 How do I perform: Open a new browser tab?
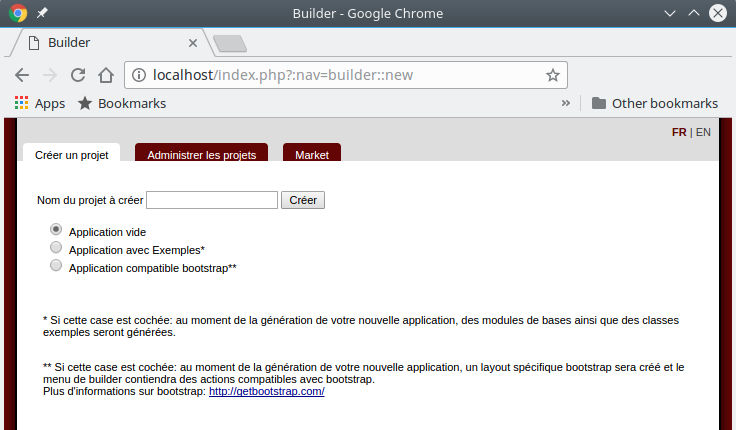230,43
